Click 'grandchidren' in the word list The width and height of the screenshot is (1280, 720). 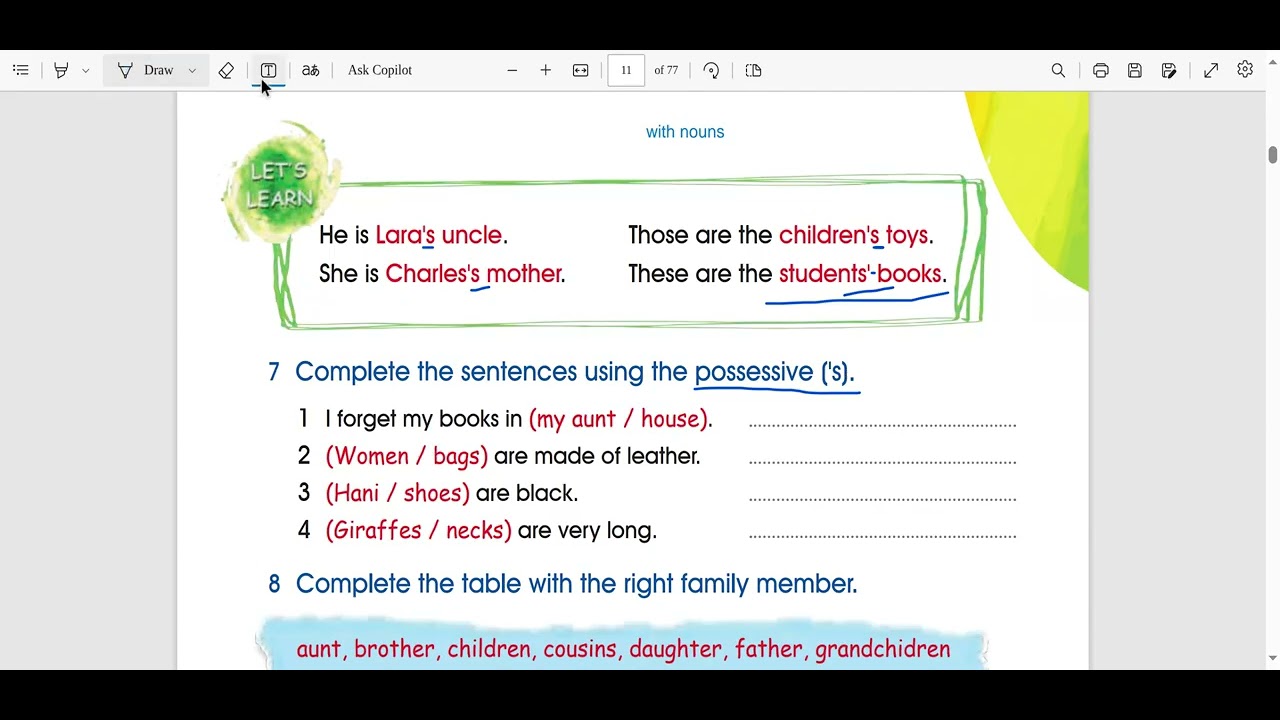tap(883, 649)
